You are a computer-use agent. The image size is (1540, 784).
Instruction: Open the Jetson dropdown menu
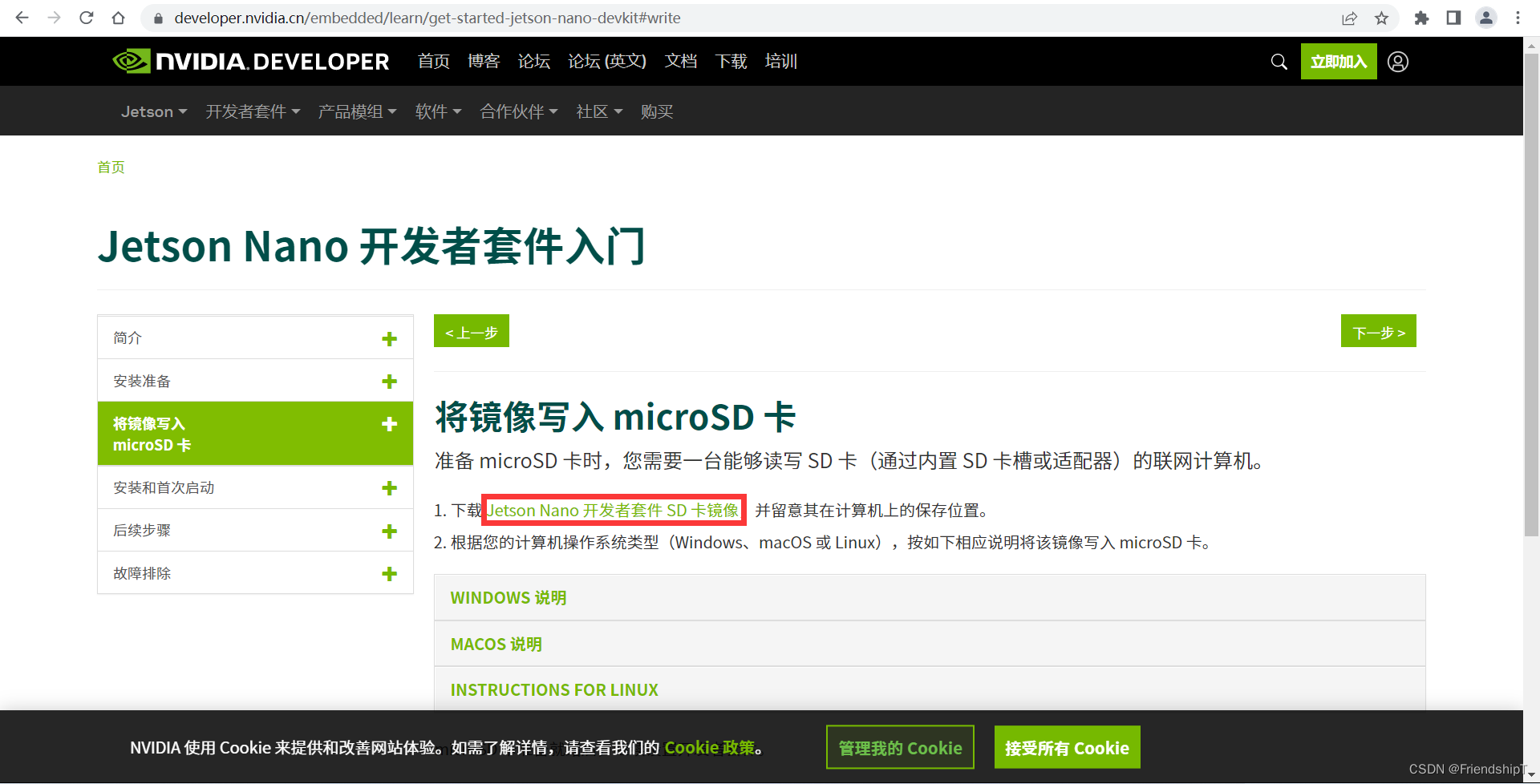tap(154, 111)
